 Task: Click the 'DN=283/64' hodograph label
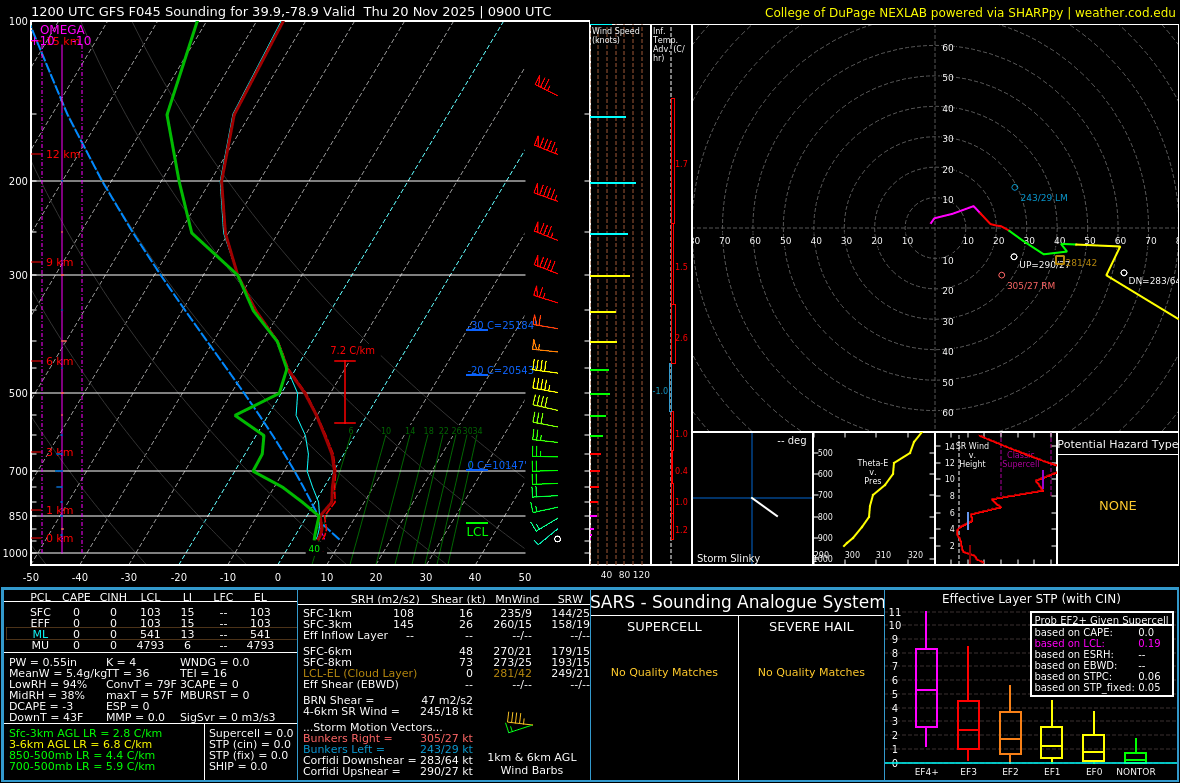[x=1154, y=281]
